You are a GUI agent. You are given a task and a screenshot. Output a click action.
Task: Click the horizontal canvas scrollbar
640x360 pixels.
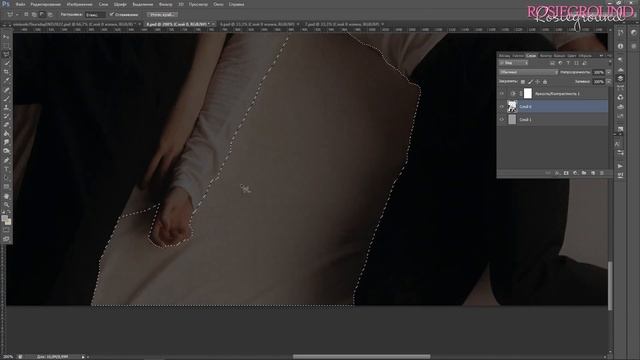361,357
